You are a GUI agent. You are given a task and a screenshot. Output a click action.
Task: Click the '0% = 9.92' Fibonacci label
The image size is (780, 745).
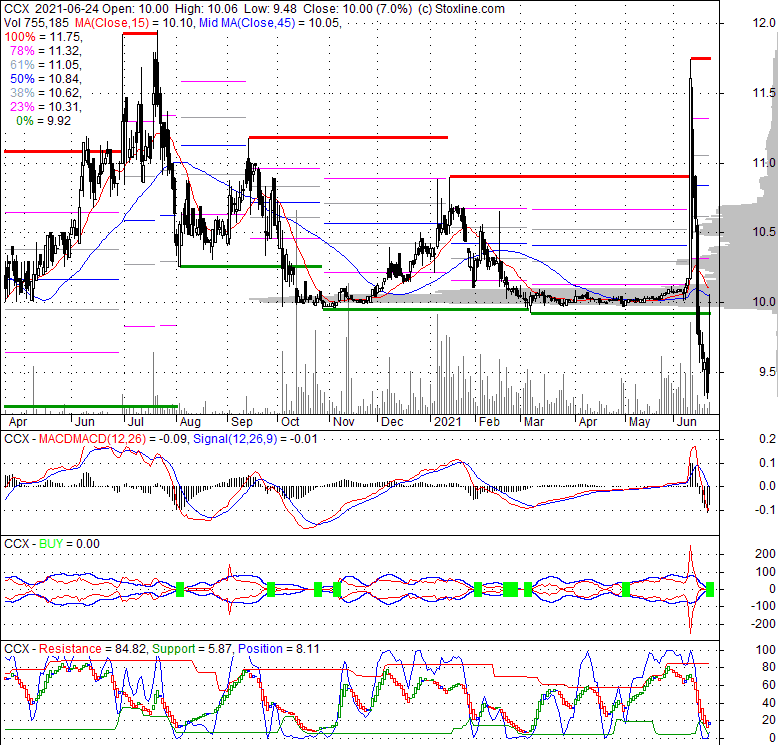tap(43, 121)
